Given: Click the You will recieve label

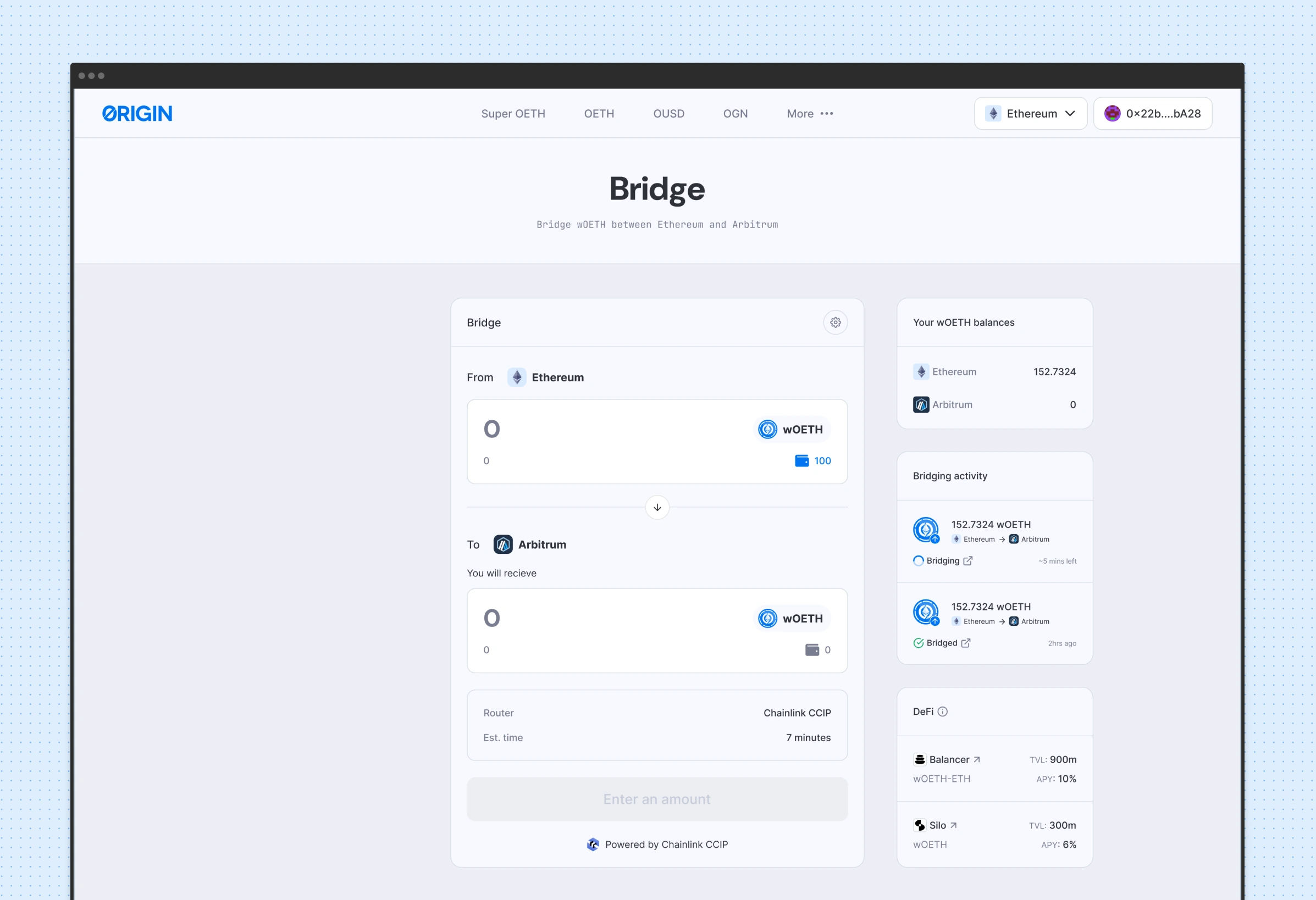Looking at the screenshot, I should [x=501, y=574].
